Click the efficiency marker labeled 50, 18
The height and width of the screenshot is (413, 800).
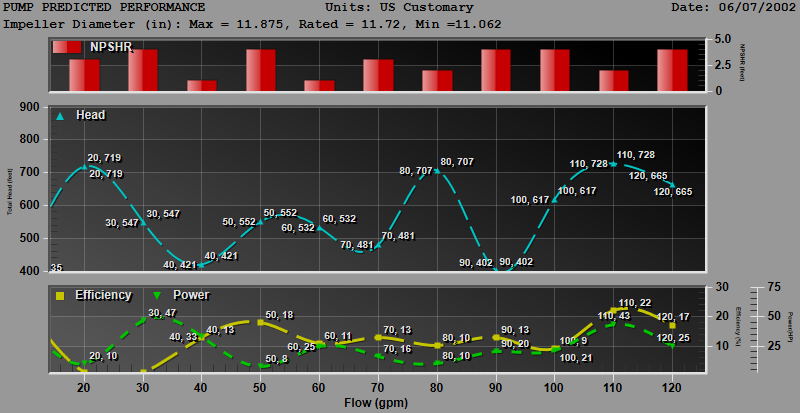[260, 323]
